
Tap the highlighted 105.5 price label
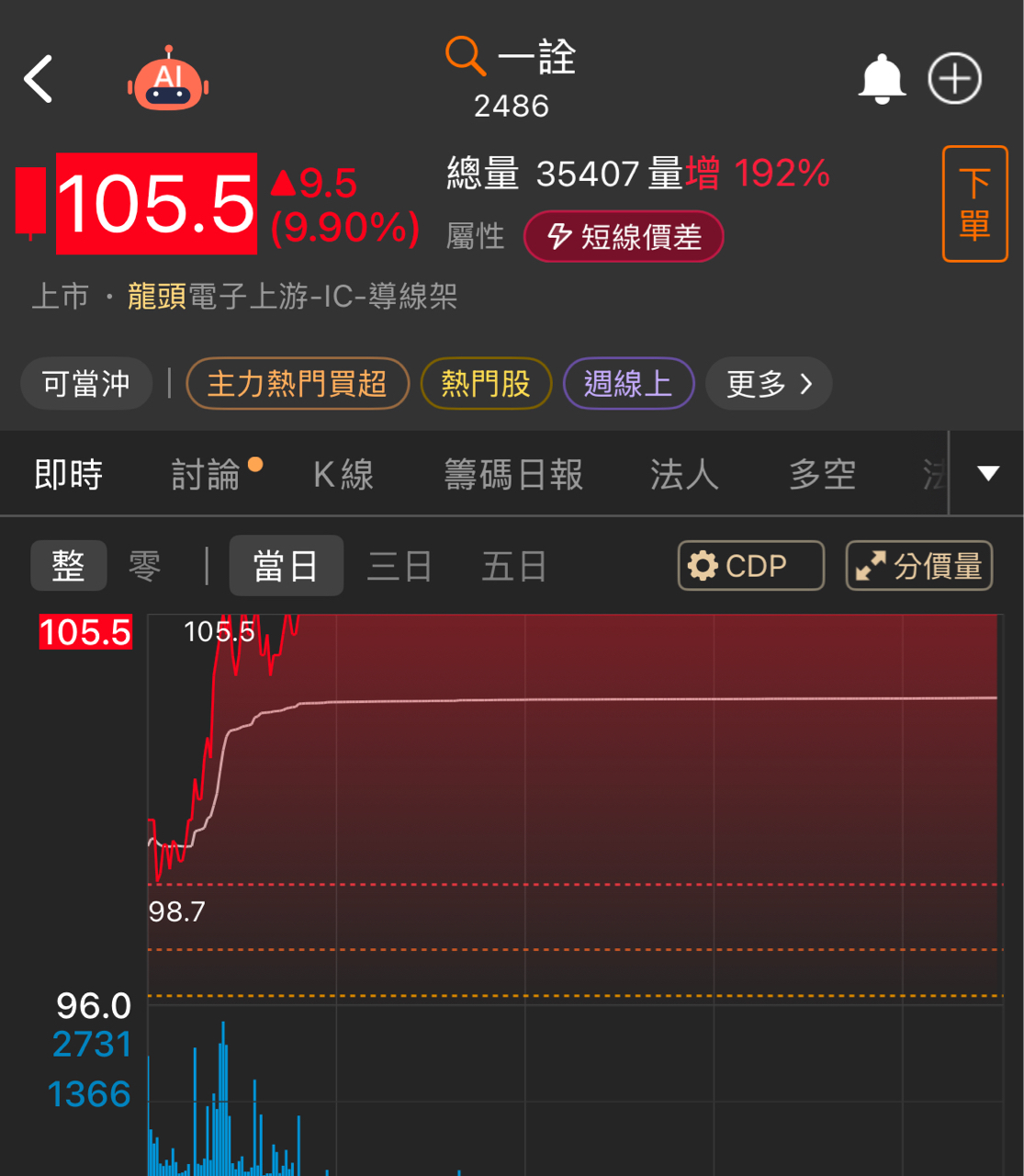[84, 632]
